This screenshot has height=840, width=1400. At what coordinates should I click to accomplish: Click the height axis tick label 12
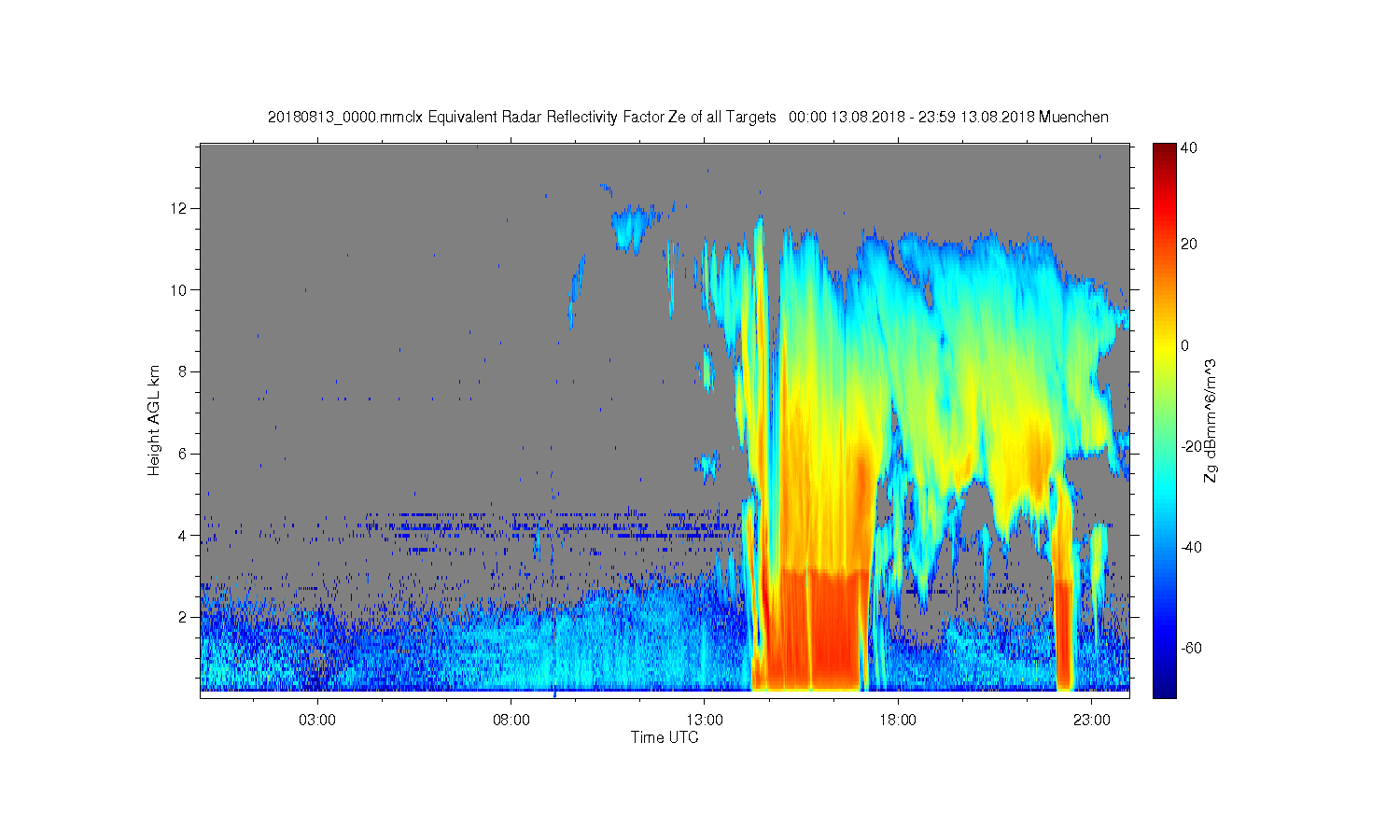(180, 207)
